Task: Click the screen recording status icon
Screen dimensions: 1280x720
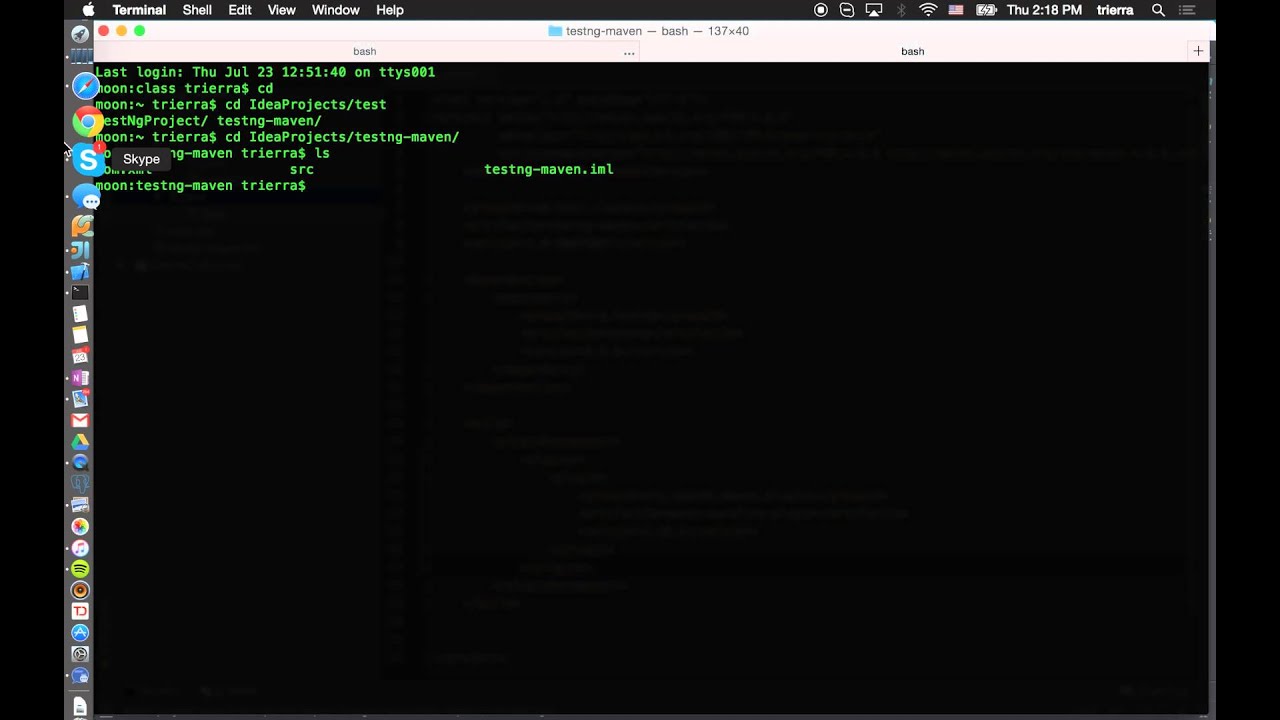Action: (x=821, y=10)
